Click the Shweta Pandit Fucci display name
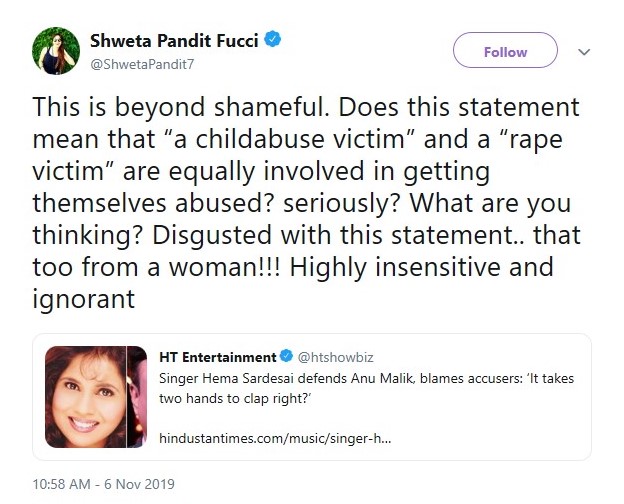Screen dimensions: 624x504 click(174, 41)
